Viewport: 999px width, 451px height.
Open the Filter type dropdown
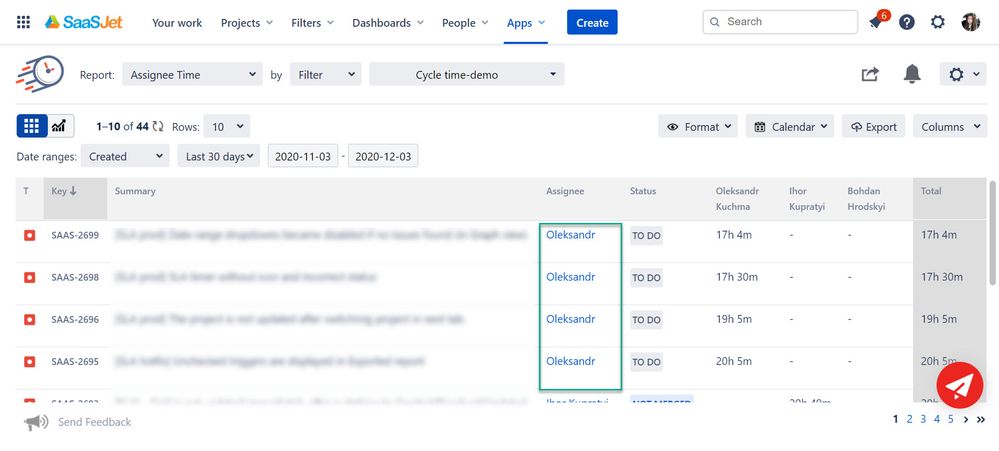326,75
